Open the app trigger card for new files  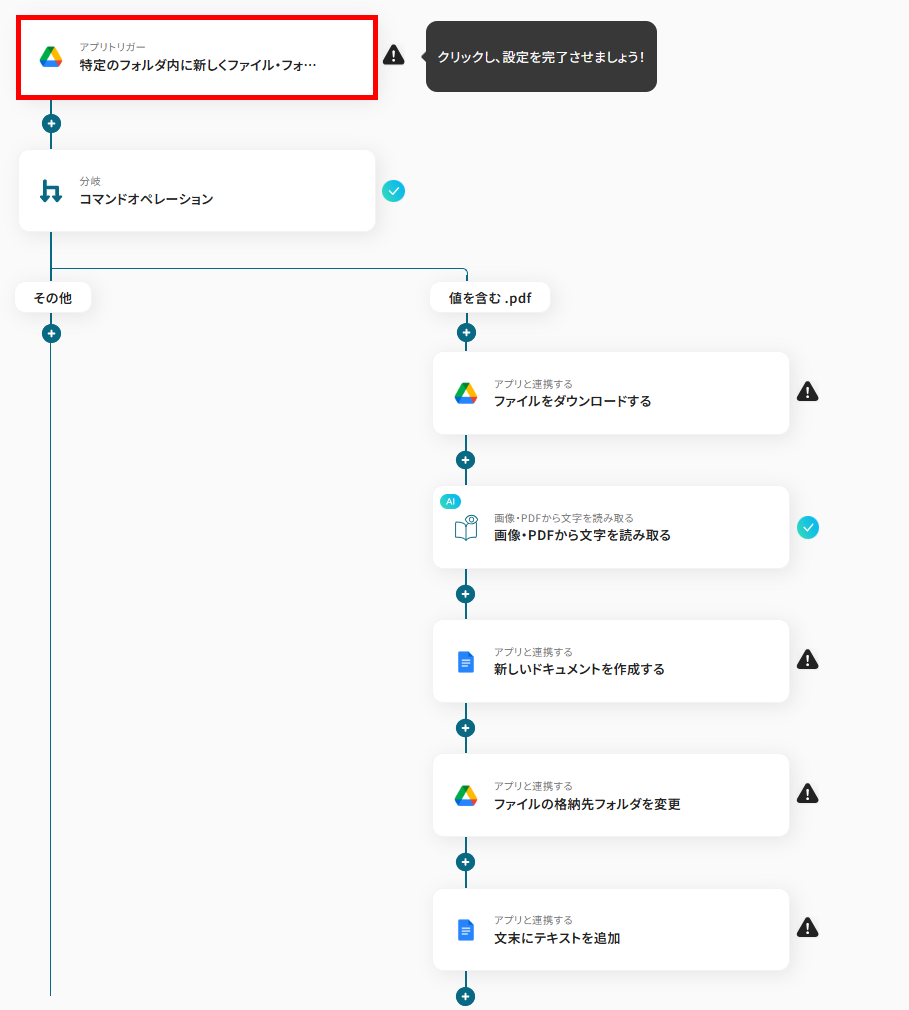coord(197,58)
